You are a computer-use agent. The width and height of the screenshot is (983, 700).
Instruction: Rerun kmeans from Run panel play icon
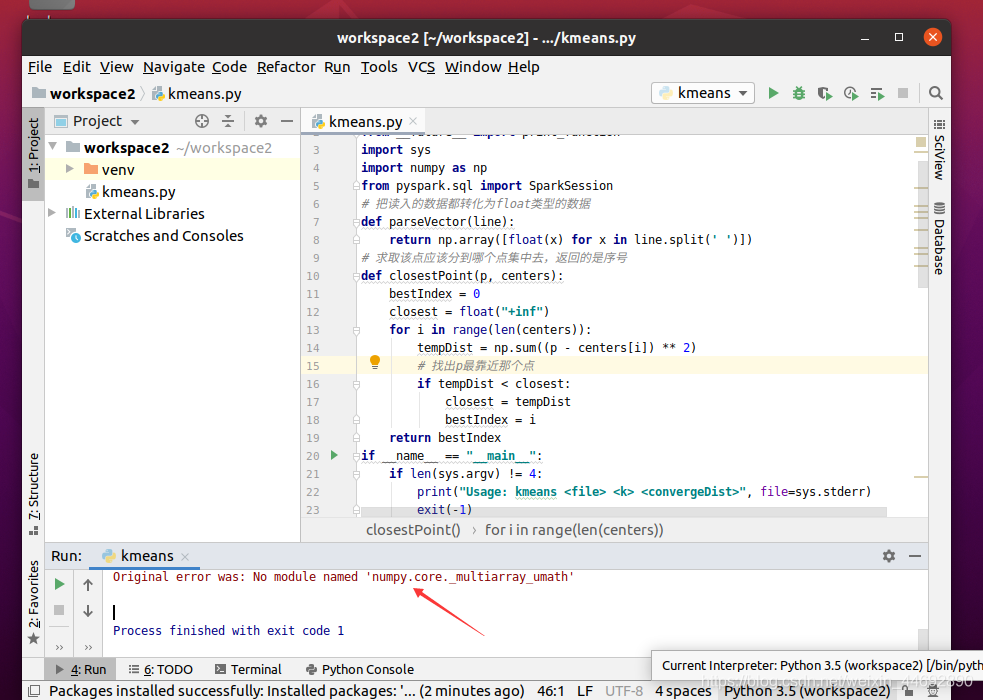tap(60, 584)
